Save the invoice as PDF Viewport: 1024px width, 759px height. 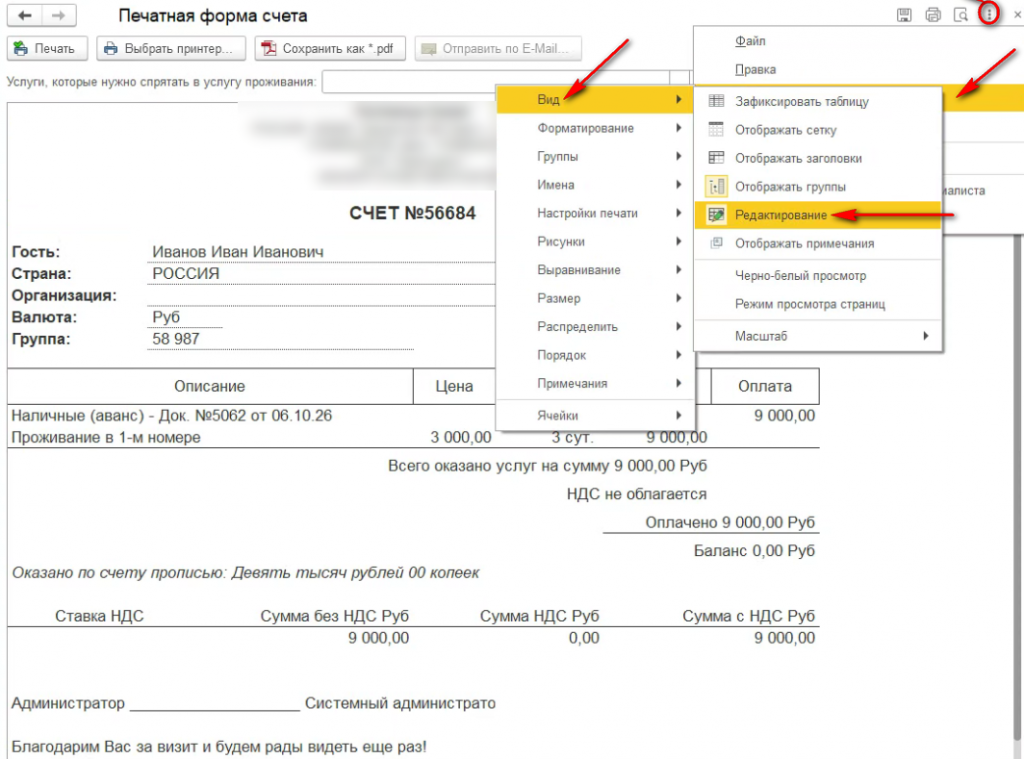coord(330,48)
